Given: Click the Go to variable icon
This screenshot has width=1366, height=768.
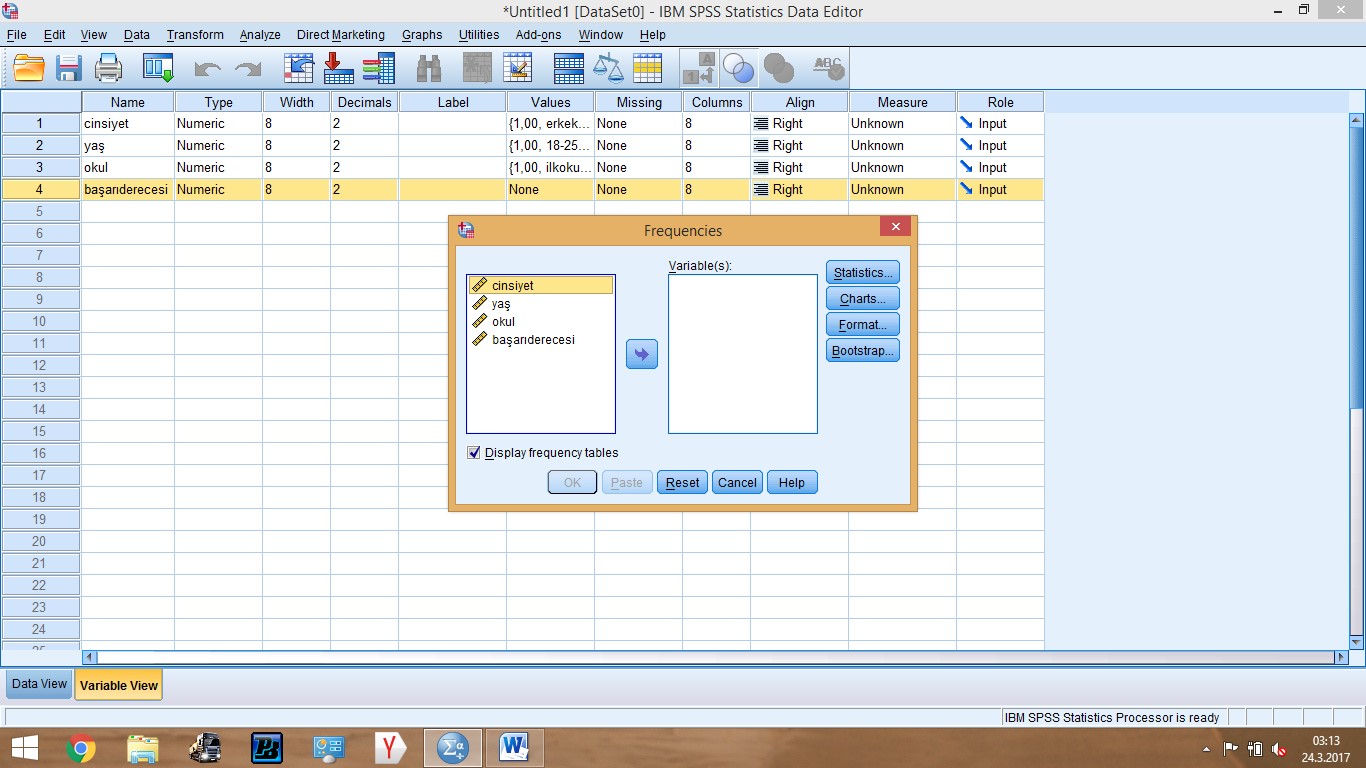Looking at the screenshot, I should point(338,68).
